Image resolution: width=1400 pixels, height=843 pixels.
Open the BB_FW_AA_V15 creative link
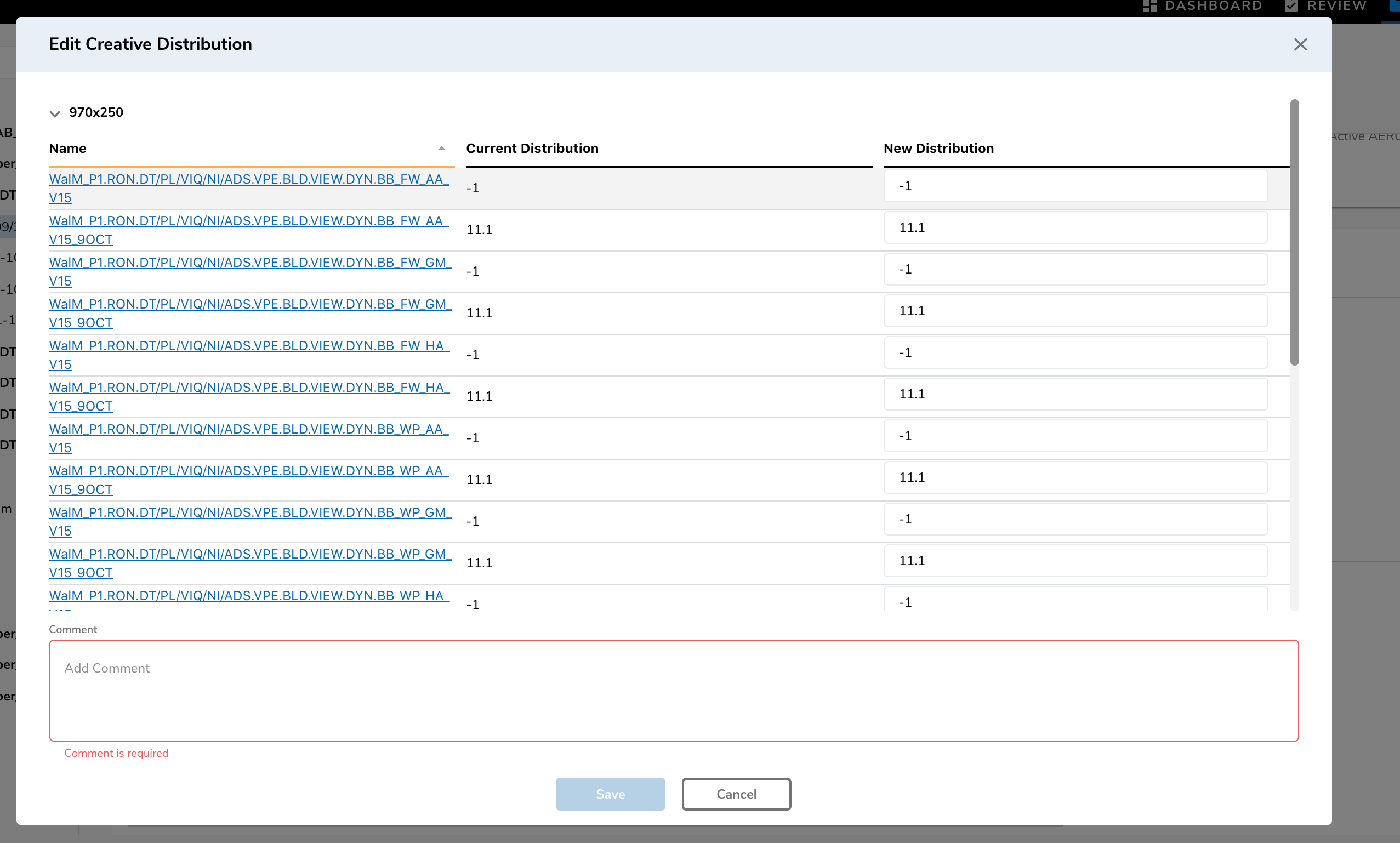point(249,179)
